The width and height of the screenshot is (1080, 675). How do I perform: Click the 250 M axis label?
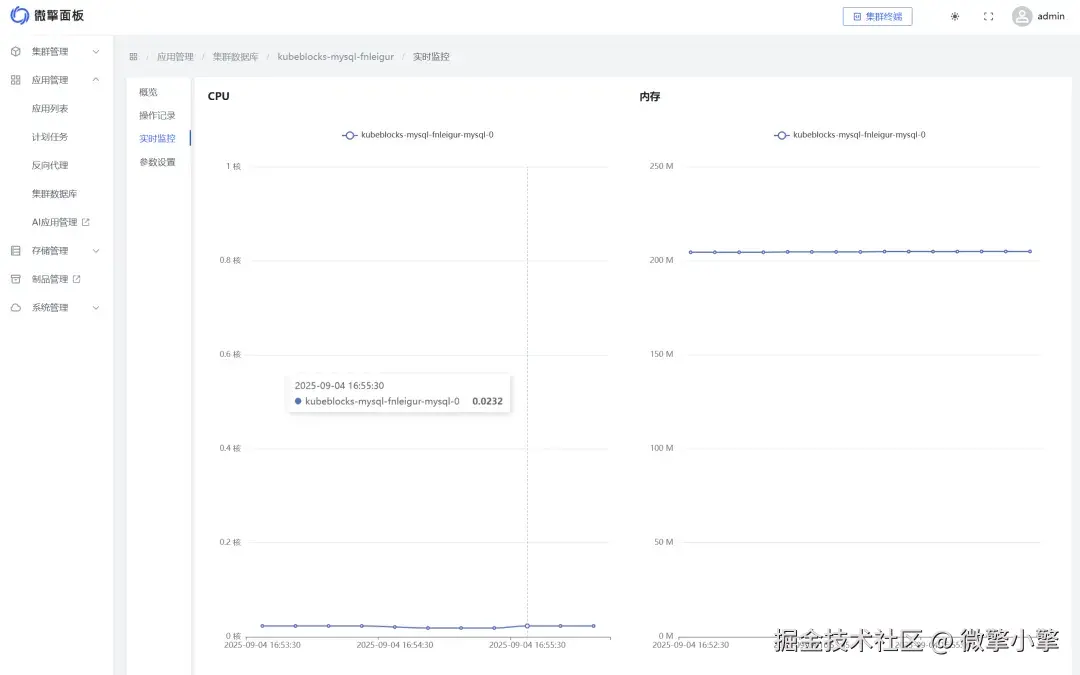[661, 166]
